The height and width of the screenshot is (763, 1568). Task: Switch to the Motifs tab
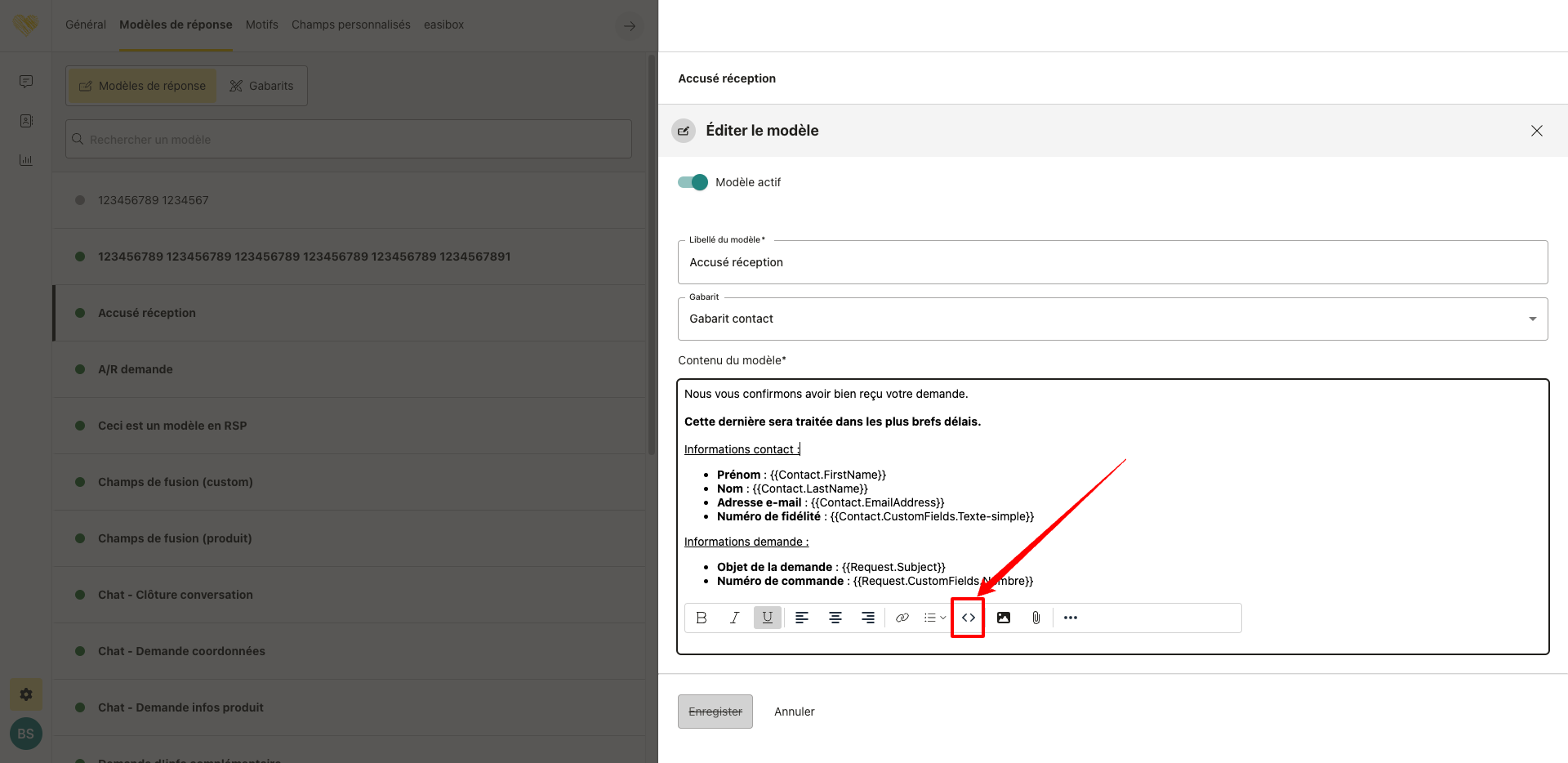click(261, 25)
